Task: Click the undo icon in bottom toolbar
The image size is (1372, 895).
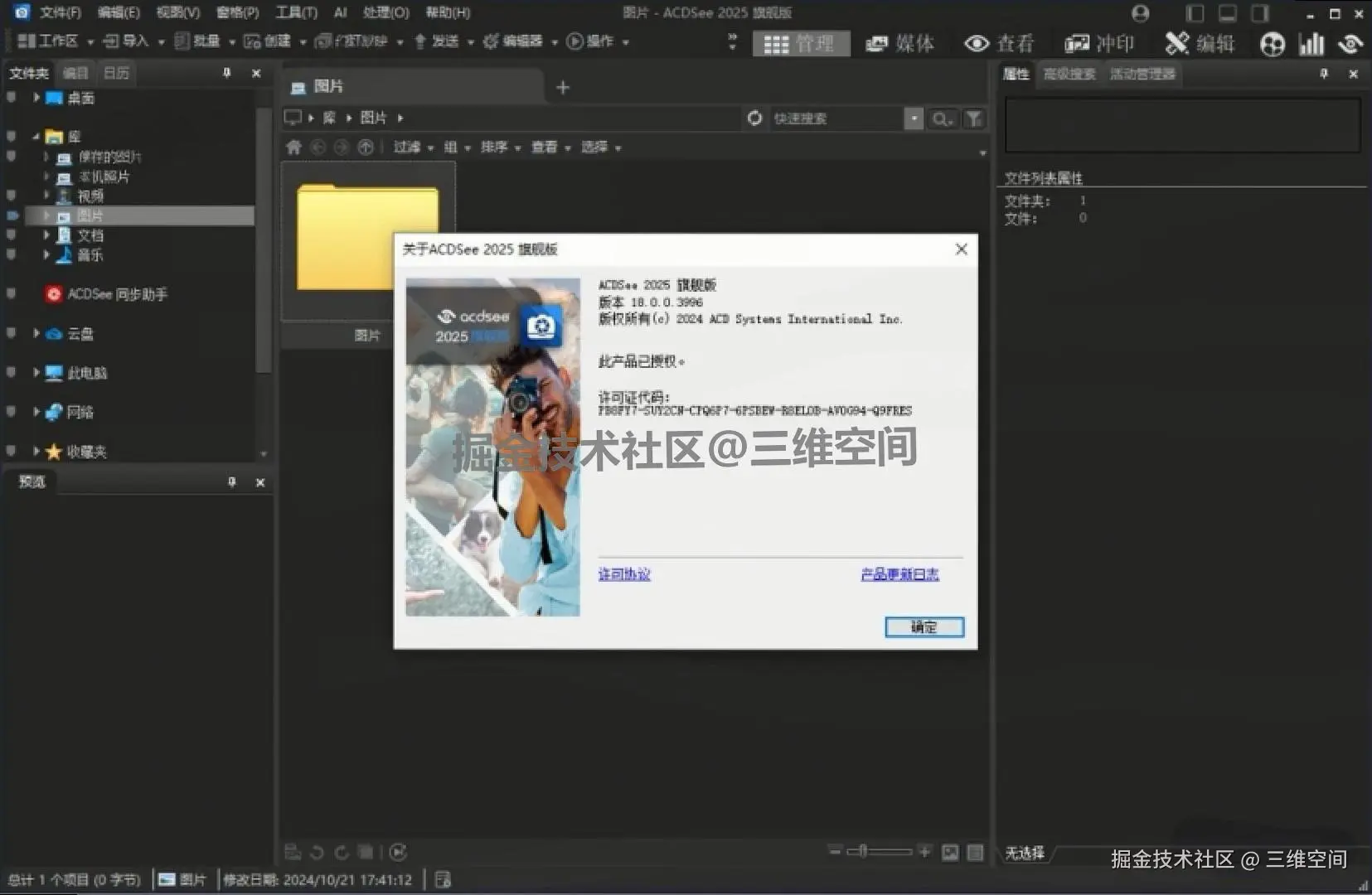Action: coord(316,852)
